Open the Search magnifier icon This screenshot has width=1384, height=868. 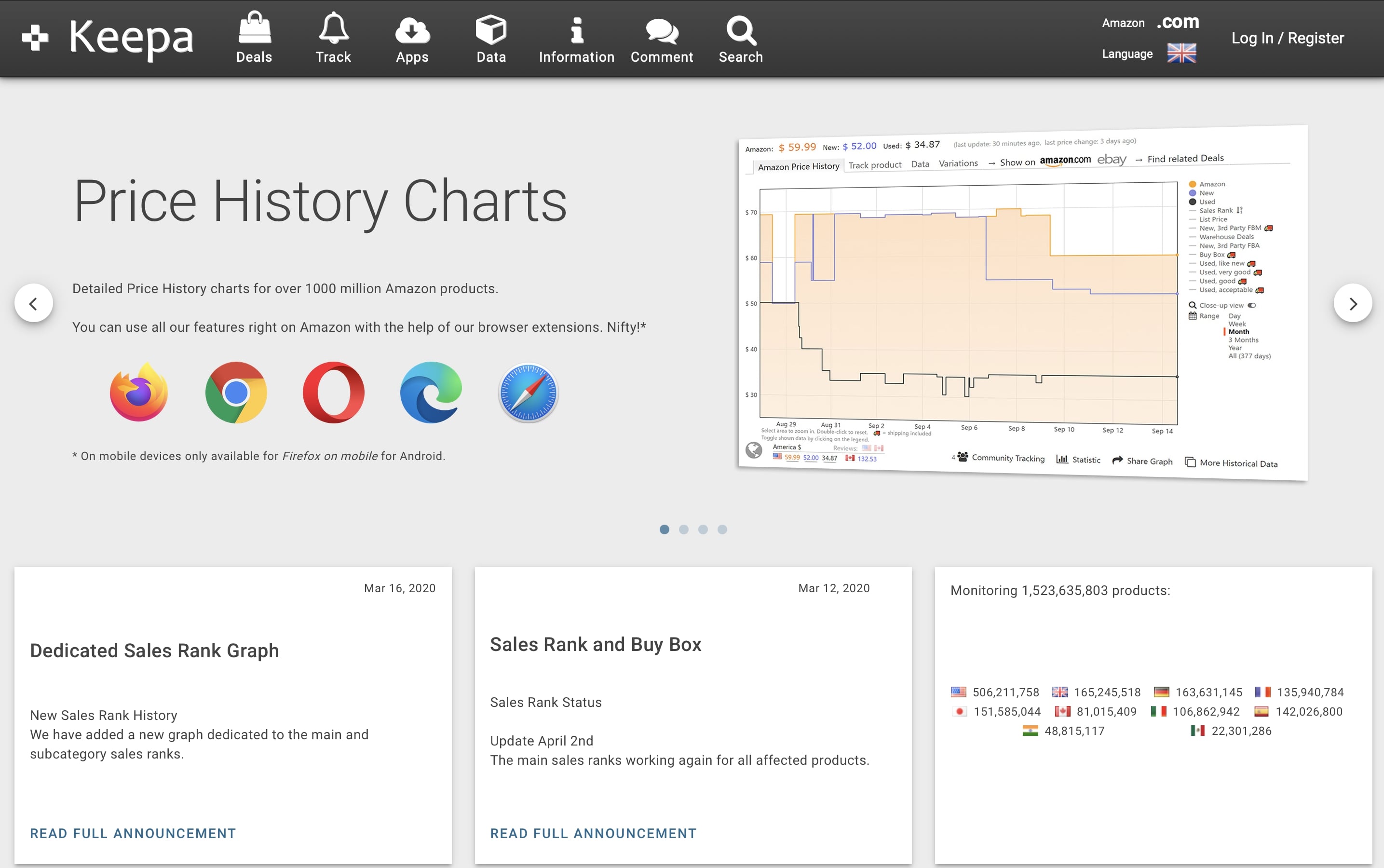[x=741, y=30]
